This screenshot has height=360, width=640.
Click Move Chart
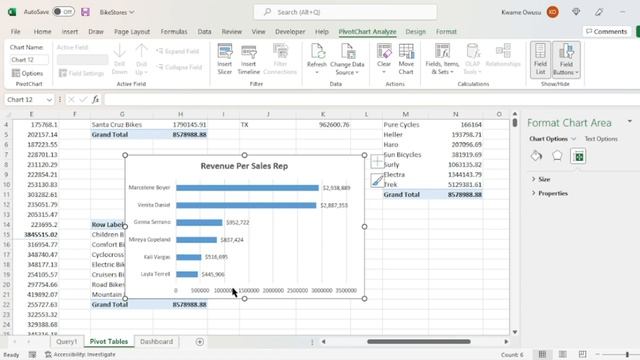(406, 60)
